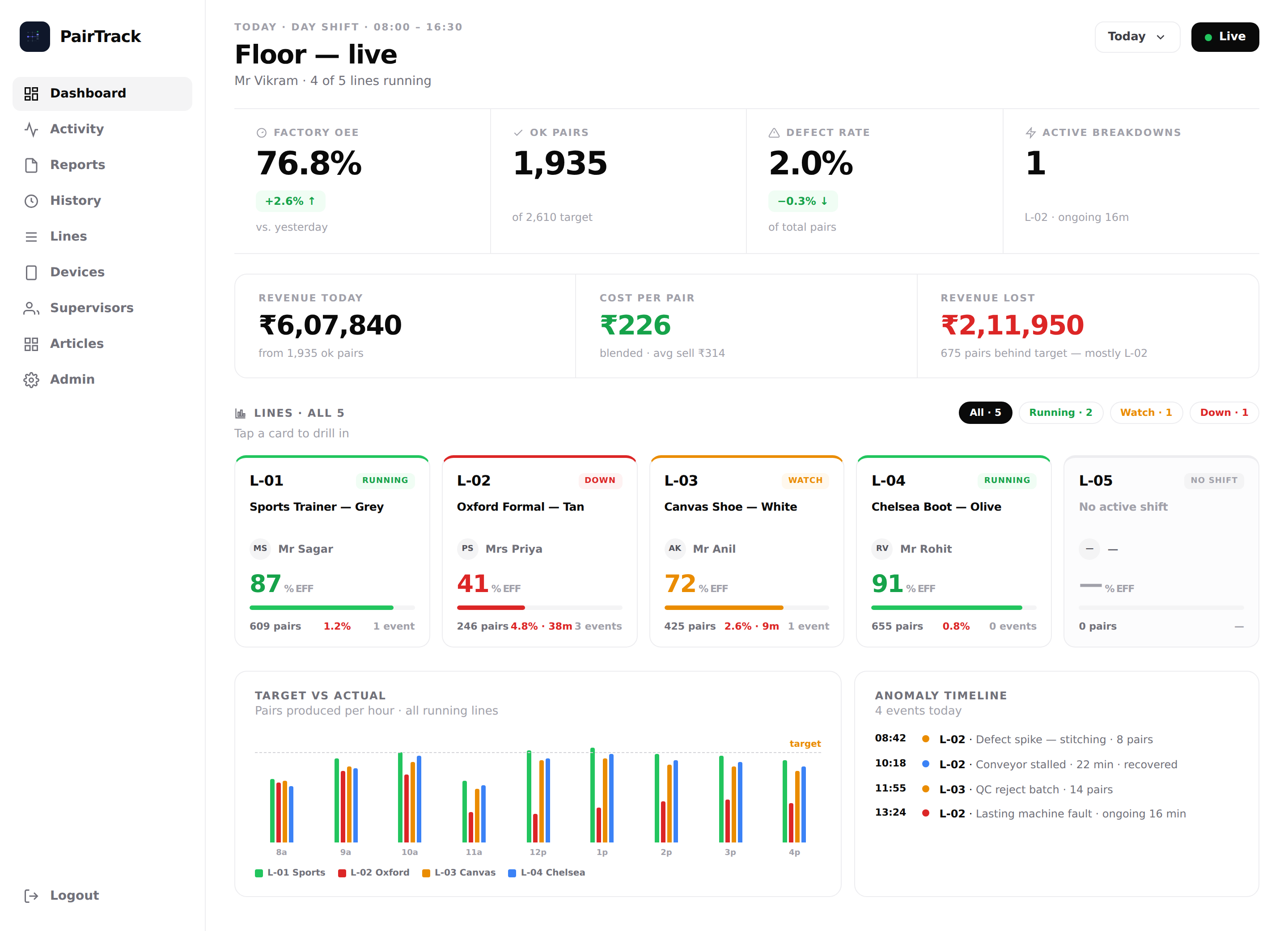
Task: Click the blue dot on 10:18 anomaly
Action: pos(926,763)
